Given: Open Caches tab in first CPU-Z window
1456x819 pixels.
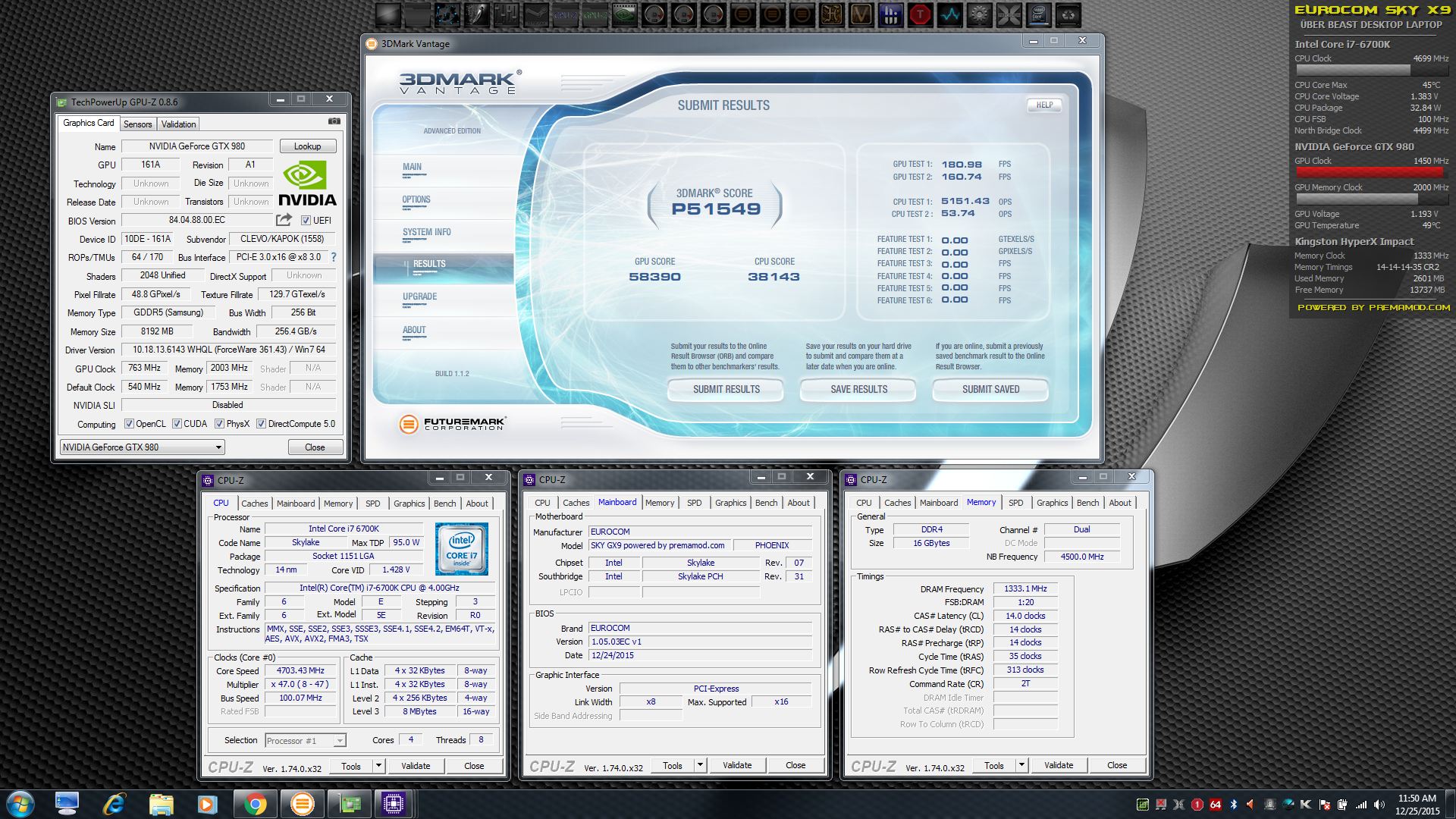Looking at the screenshot, I should click(x=255, y=504).
